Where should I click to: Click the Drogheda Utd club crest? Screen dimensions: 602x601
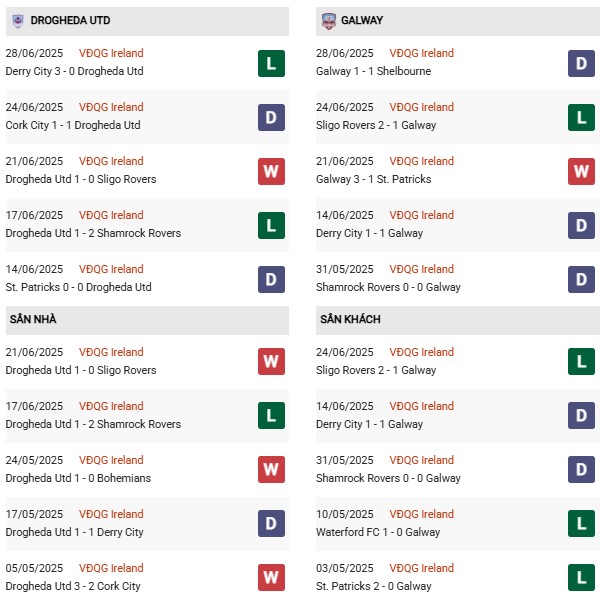pos(17,20)
